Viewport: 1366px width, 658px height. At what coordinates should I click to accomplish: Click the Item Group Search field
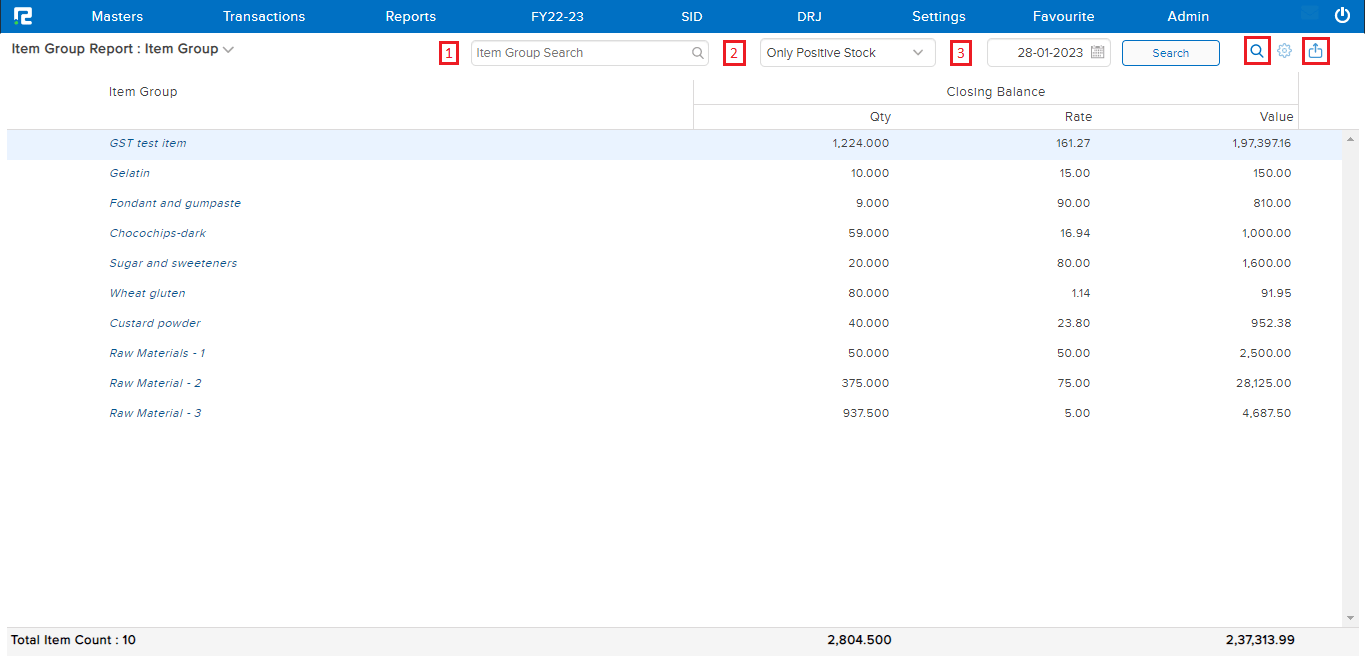click(580, 53)
